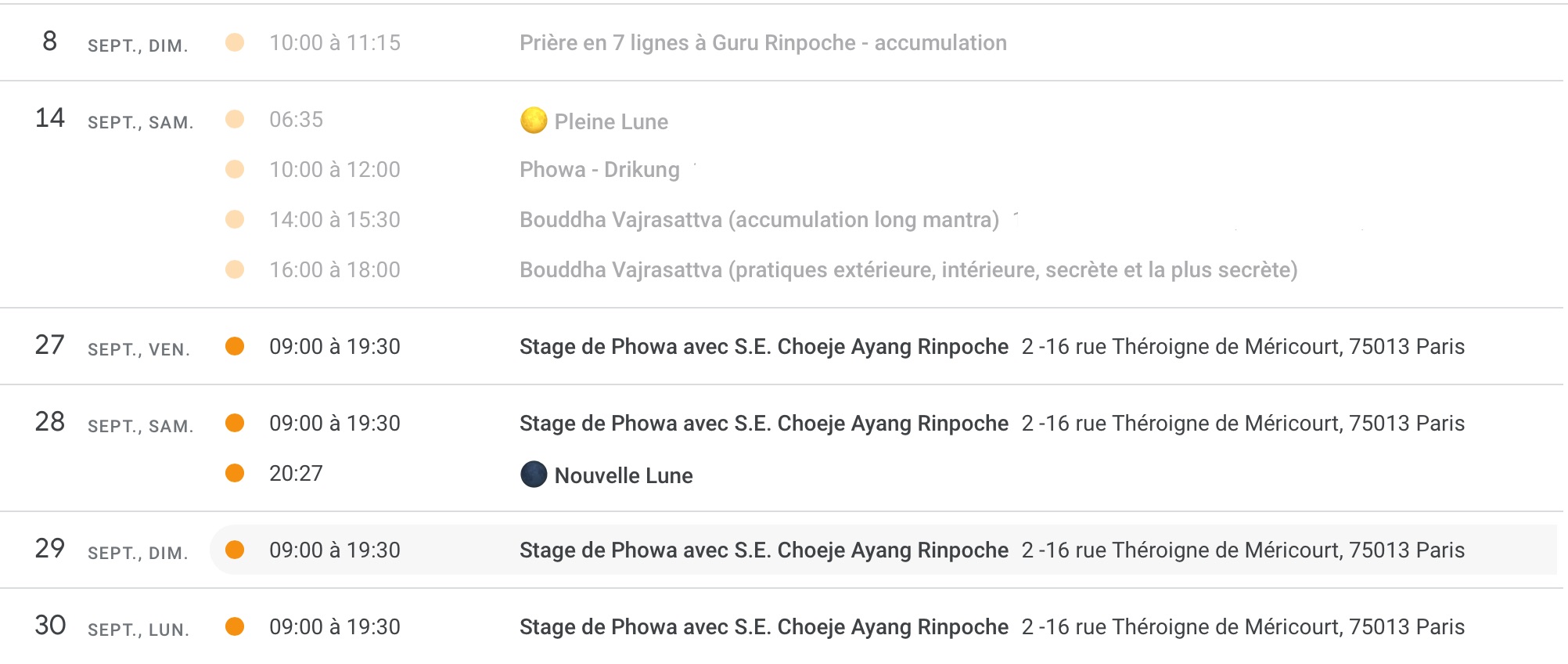Open the Prière en 7 lignes event
Viewport: 1568px width, 664px height.
tap(763, 43)
